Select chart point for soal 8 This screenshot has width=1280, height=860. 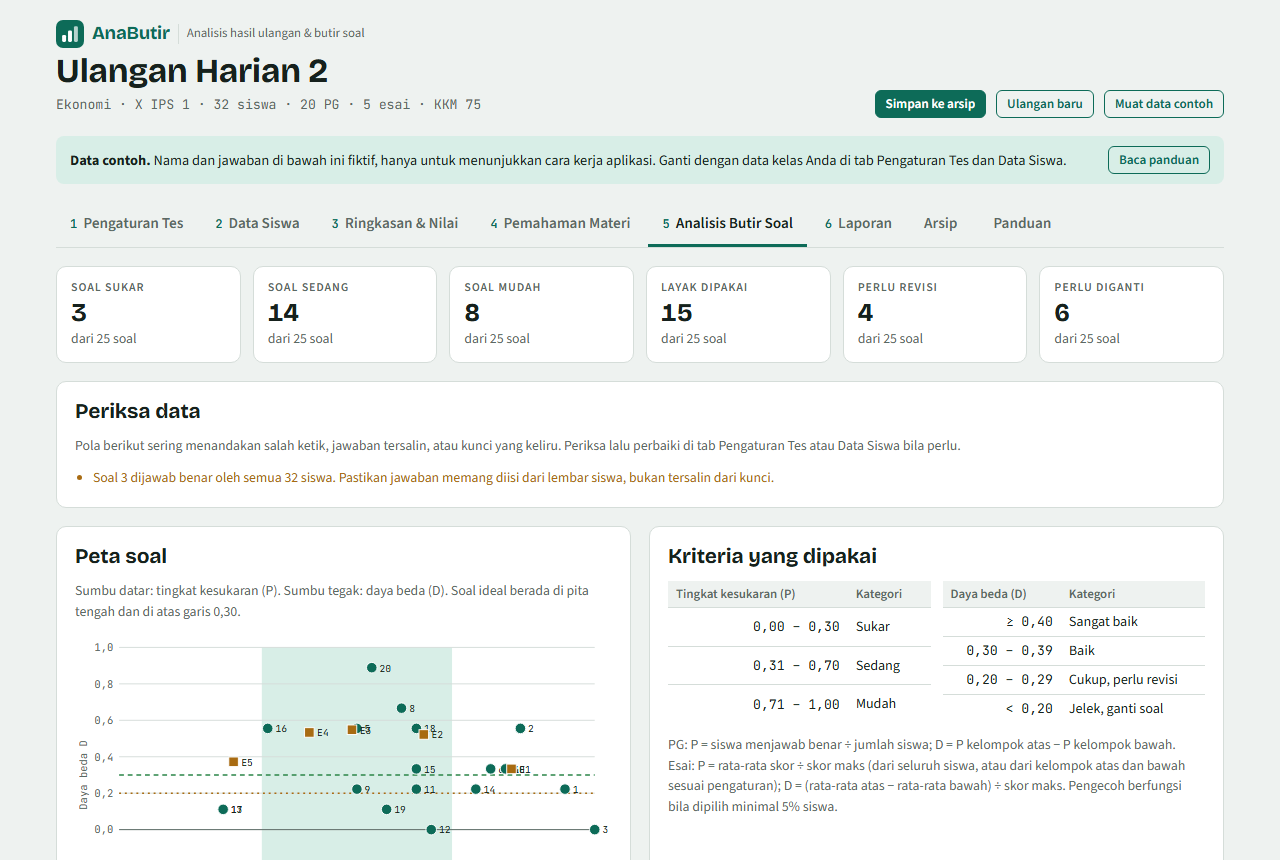point(402,708)
